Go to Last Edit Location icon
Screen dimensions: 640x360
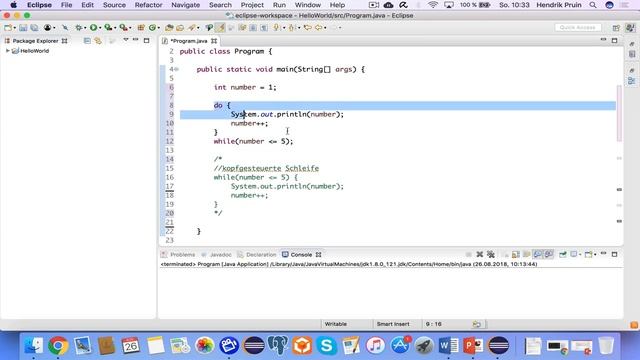[307, 28]
